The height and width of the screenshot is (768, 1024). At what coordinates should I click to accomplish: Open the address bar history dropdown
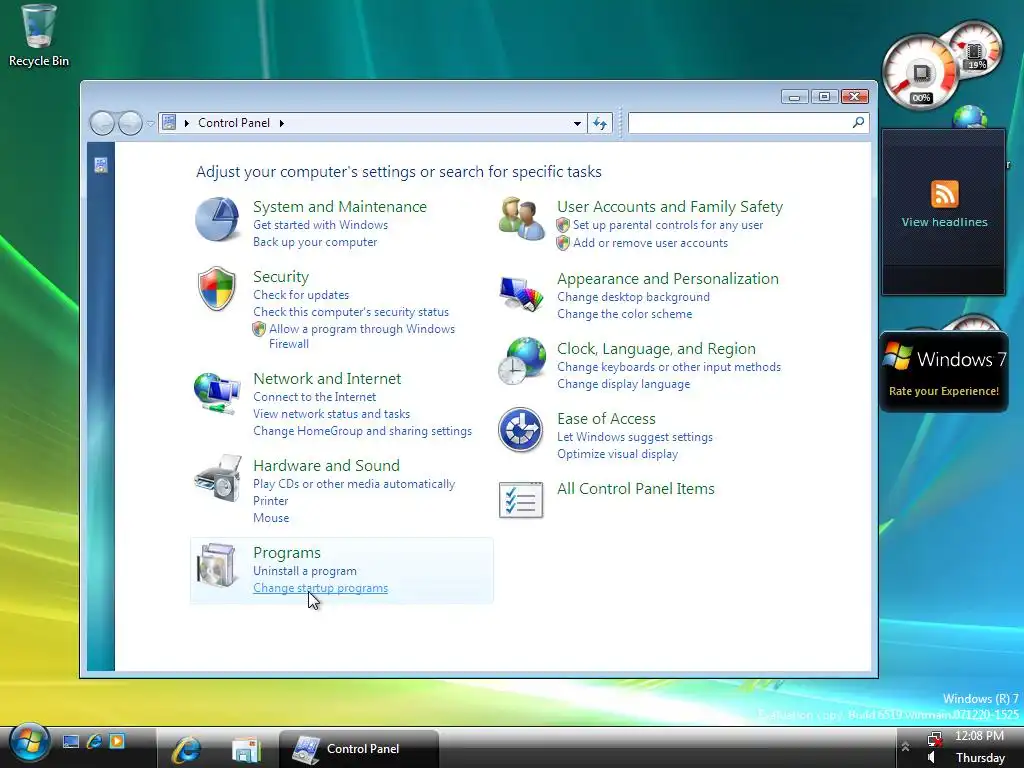[x=577, y=123]
